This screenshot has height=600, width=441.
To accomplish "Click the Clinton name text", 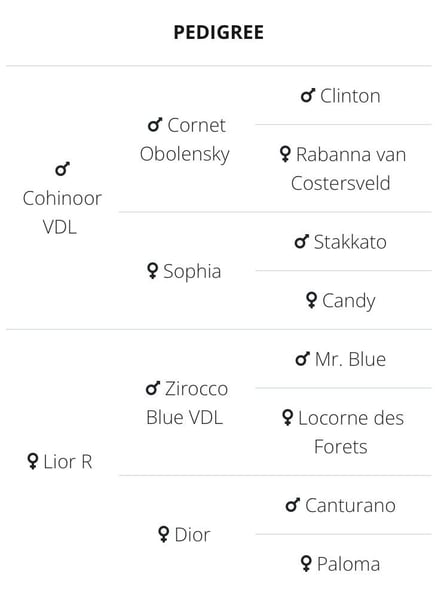I will (350, 96).
